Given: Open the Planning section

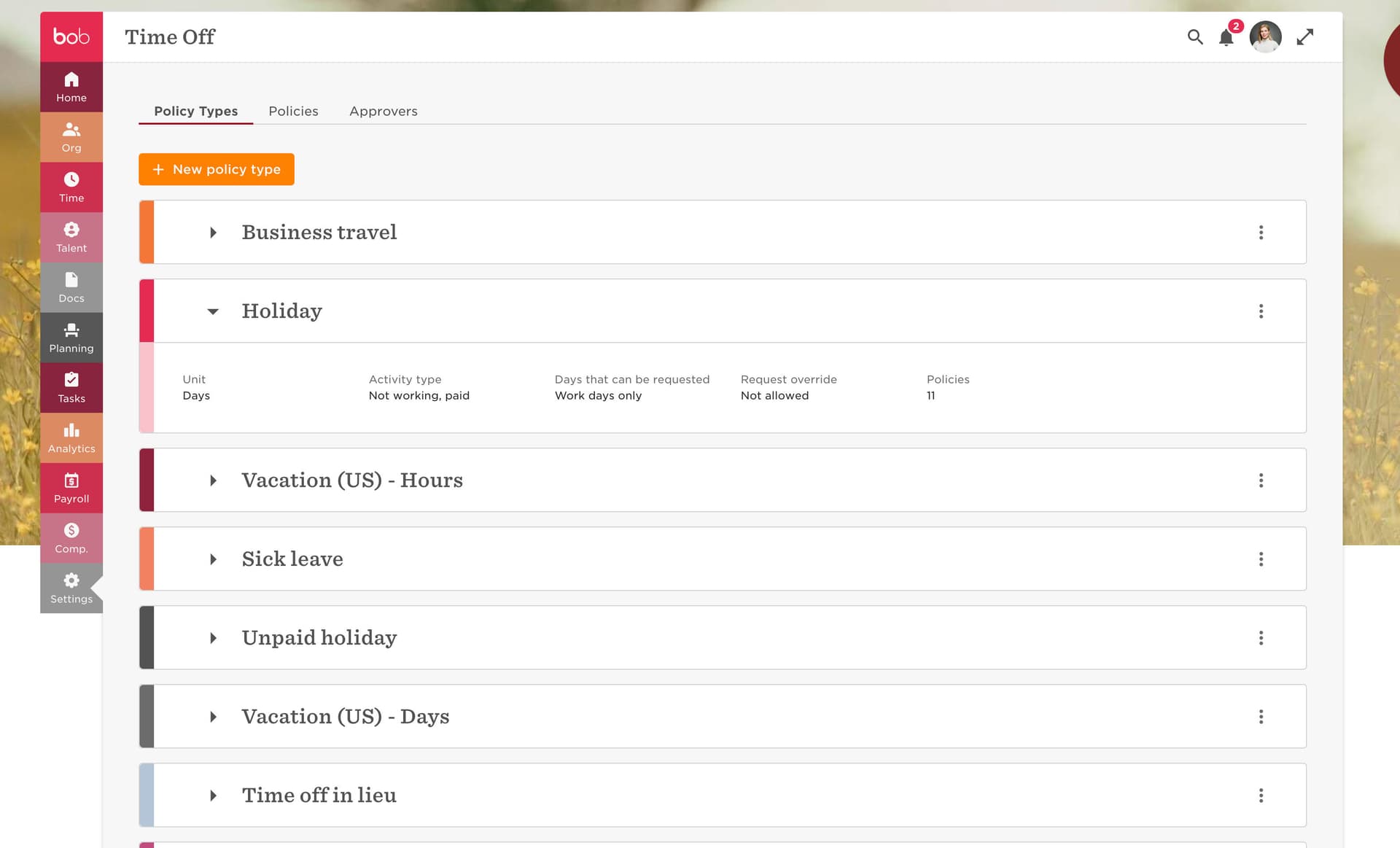Looking at the screenshot, I should click(71, 338).
